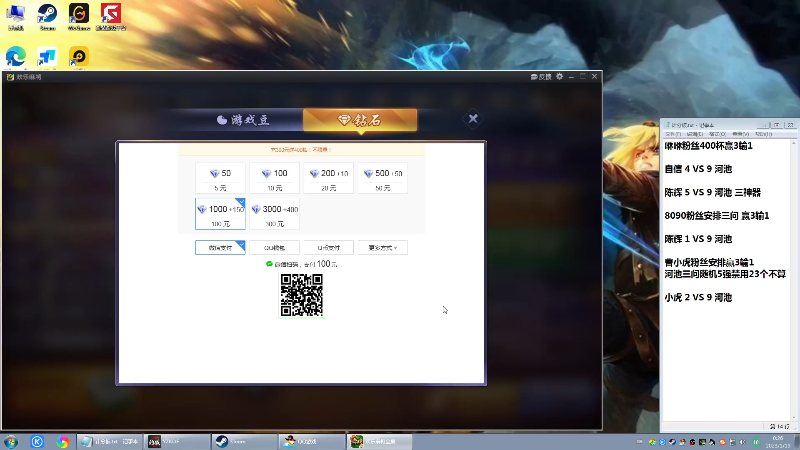Switch to the Steam taskbar button
The width and height of the screenshot is (800, 450).
(244, 441)
